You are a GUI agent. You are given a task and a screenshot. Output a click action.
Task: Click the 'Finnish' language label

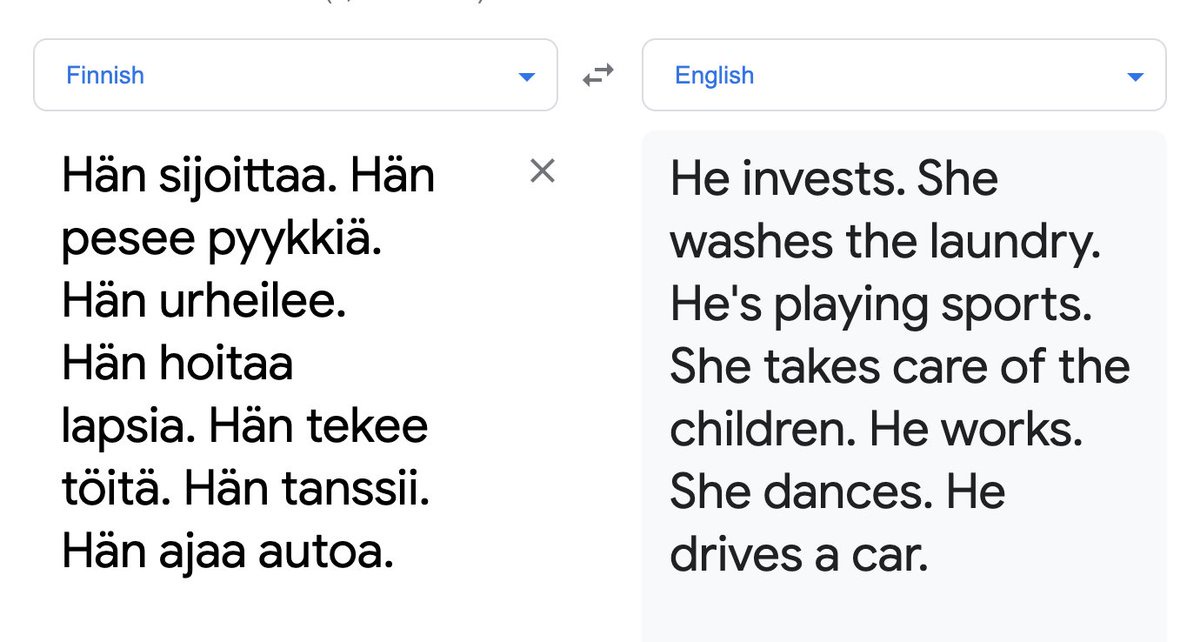coord(105,75)
